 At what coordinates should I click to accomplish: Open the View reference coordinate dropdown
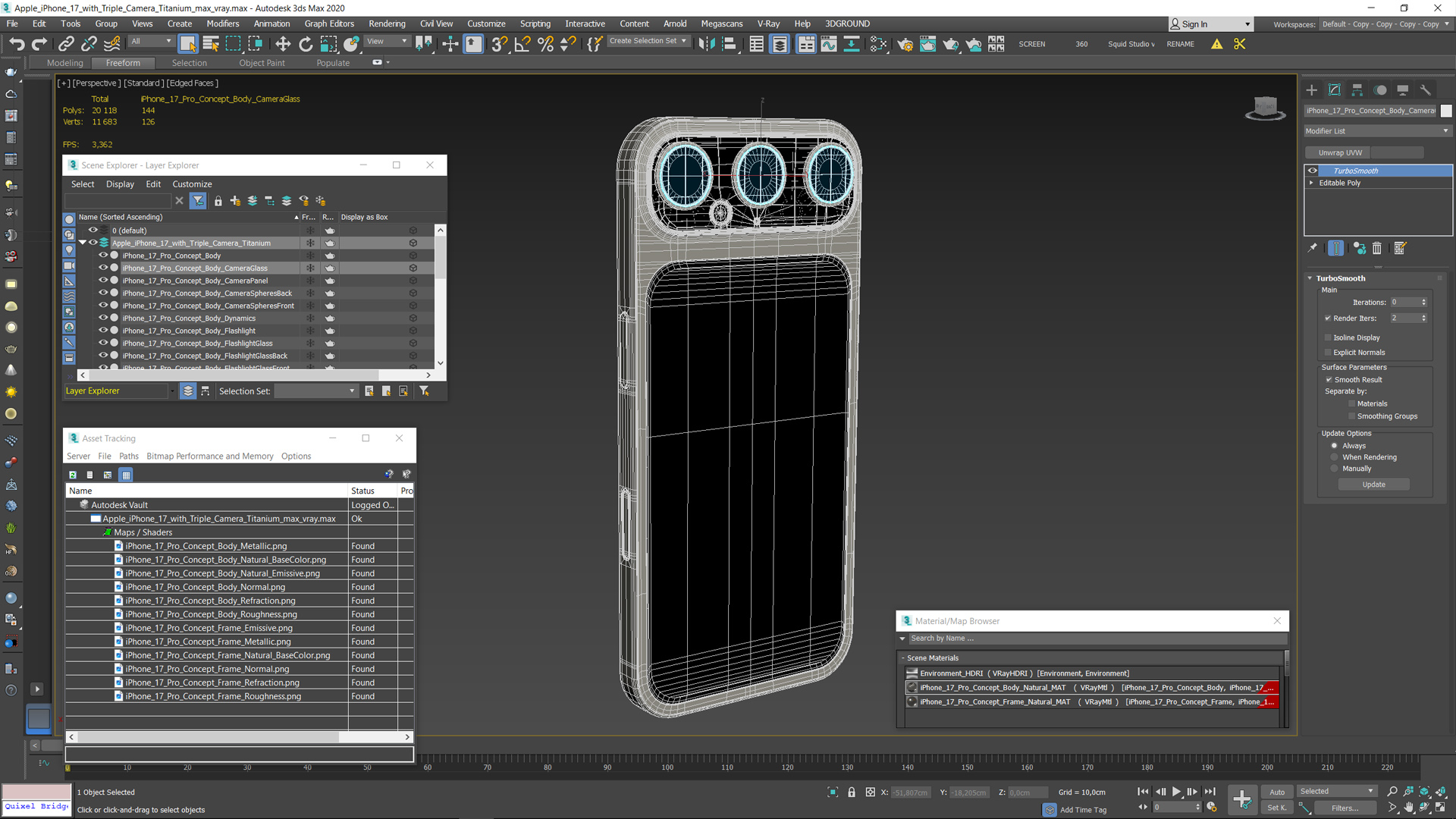pyautogui.click(x=388, y=42)
